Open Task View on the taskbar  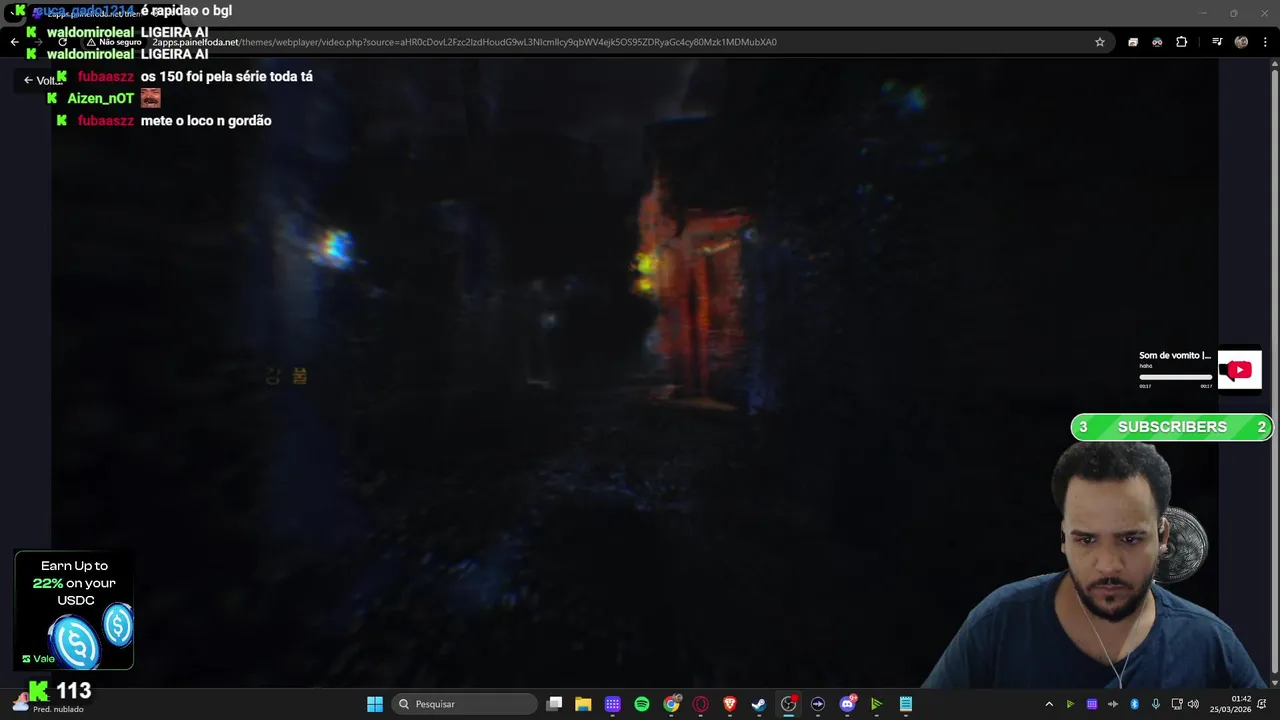coord(555,704)
